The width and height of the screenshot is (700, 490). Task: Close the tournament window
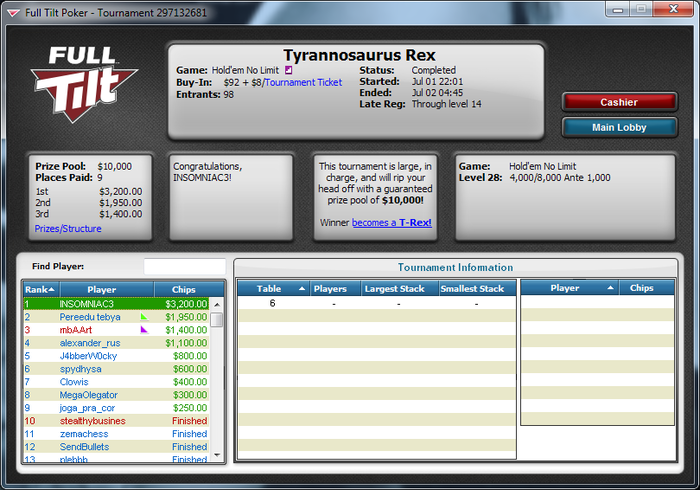point(674,9)
